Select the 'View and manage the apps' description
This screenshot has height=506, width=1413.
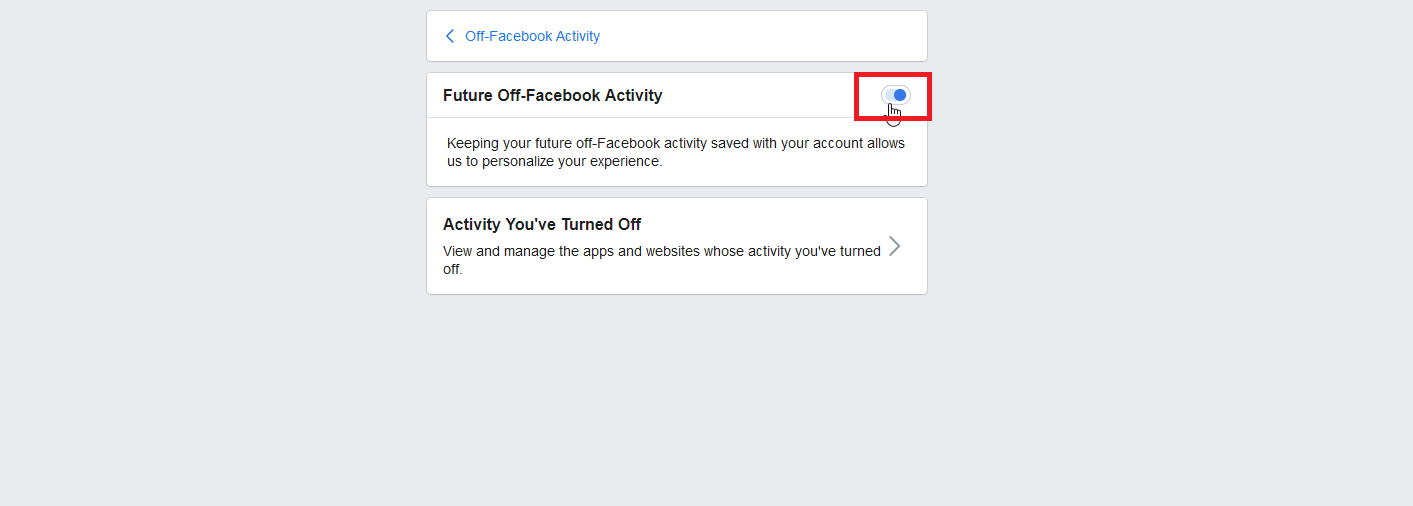coord(662,260)
